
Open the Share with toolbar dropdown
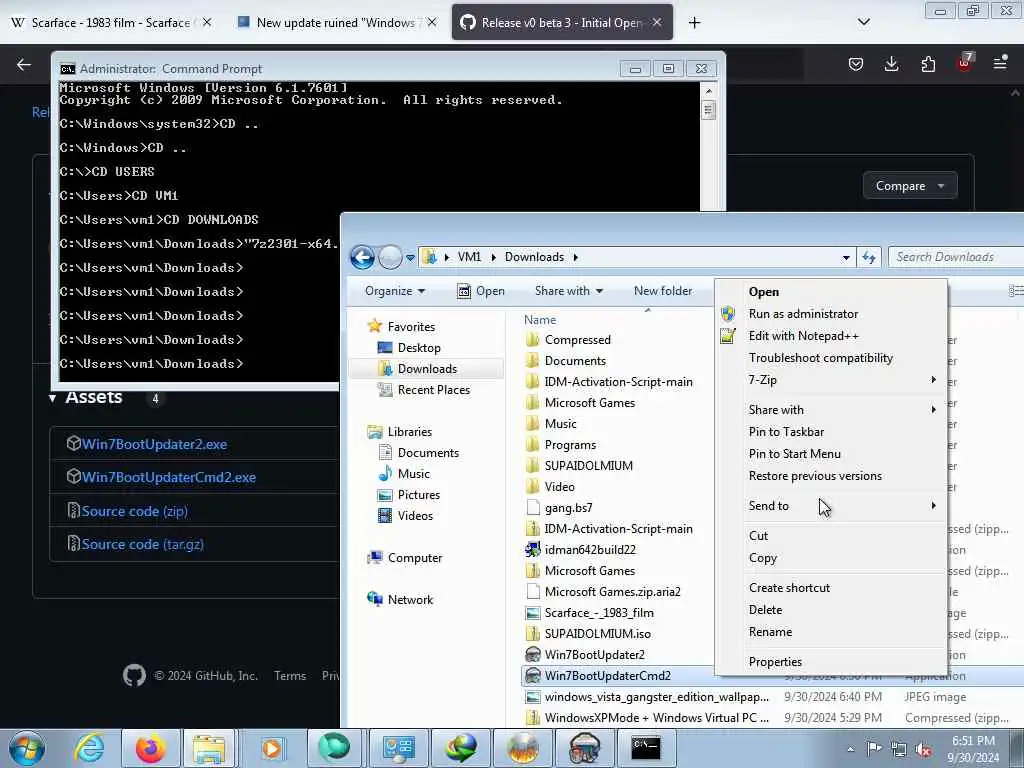point(568,291)
